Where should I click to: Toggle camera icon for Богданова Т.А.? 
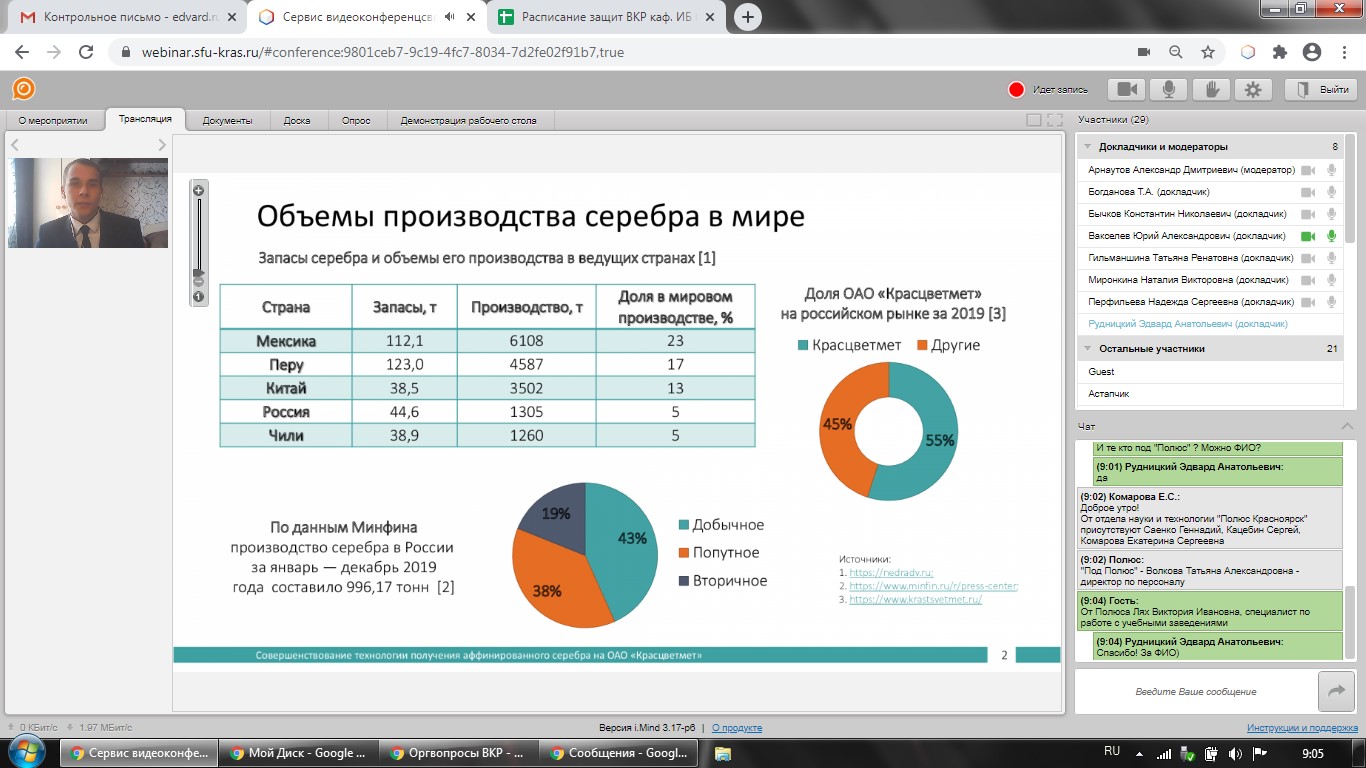coord(1308,192)
